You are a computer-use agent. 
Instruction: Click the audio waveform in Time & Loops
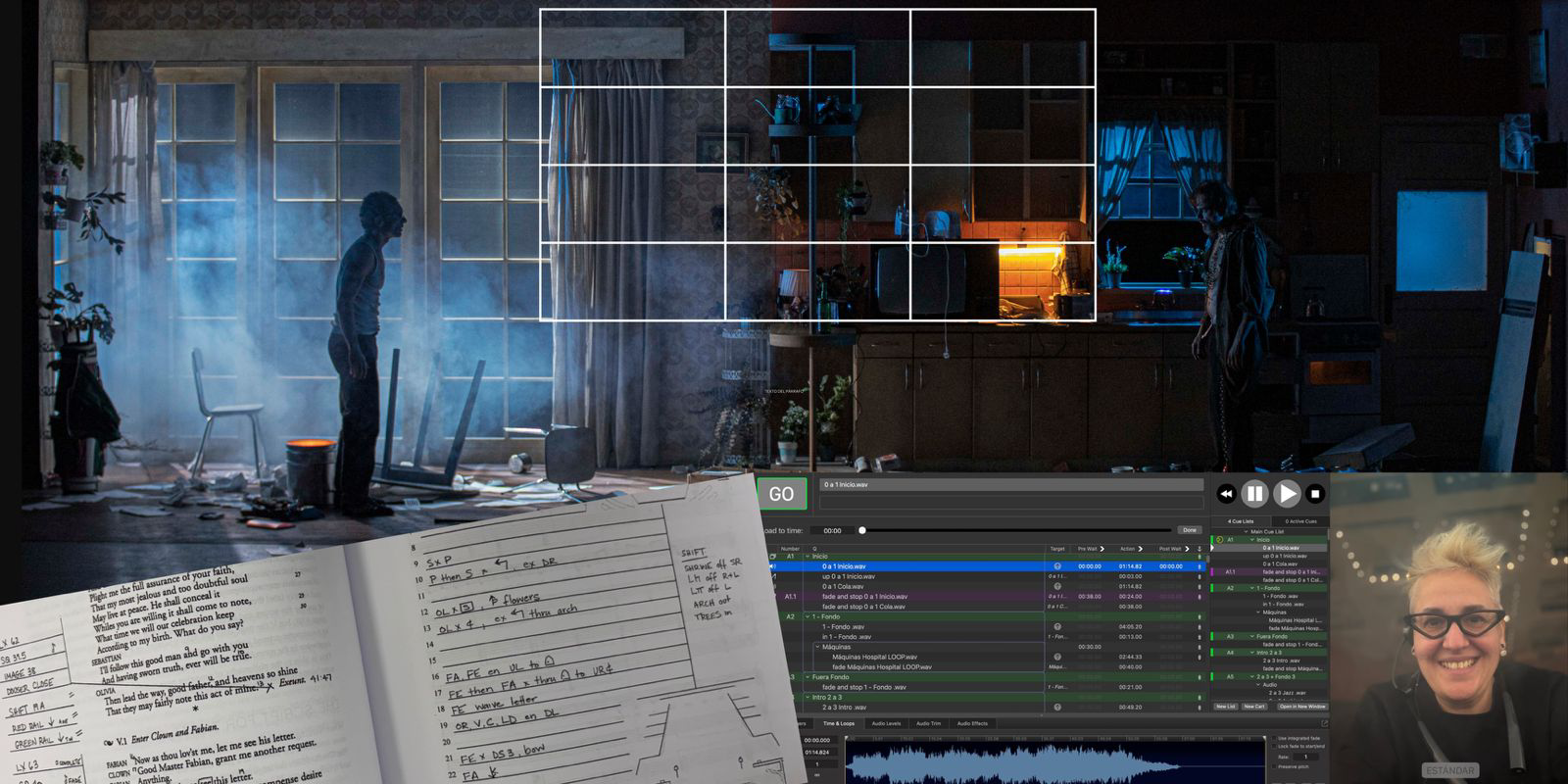click(x=1053, y=760)
